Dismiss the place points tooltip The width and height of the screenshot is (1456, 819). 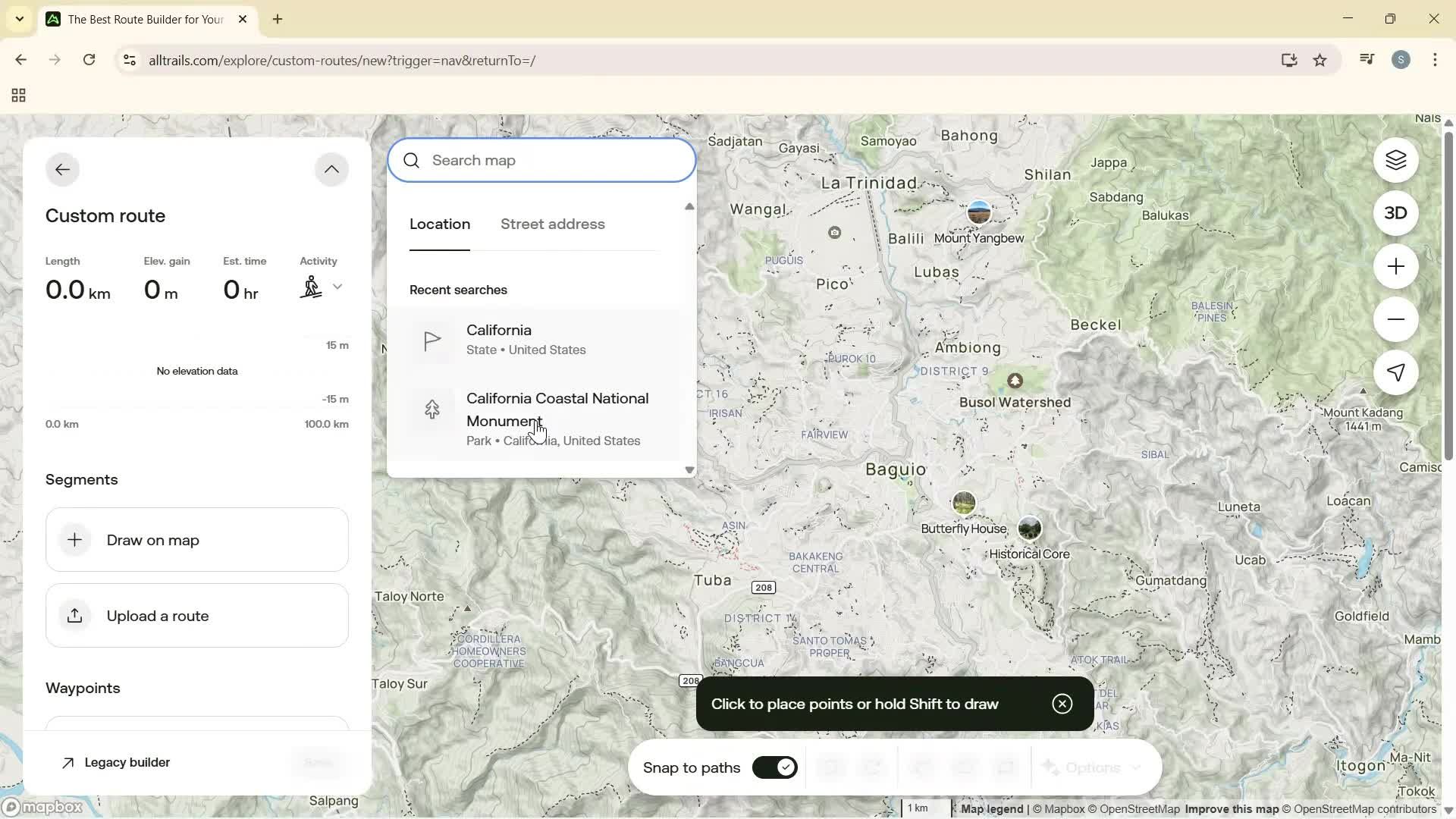click(1062, 704)
